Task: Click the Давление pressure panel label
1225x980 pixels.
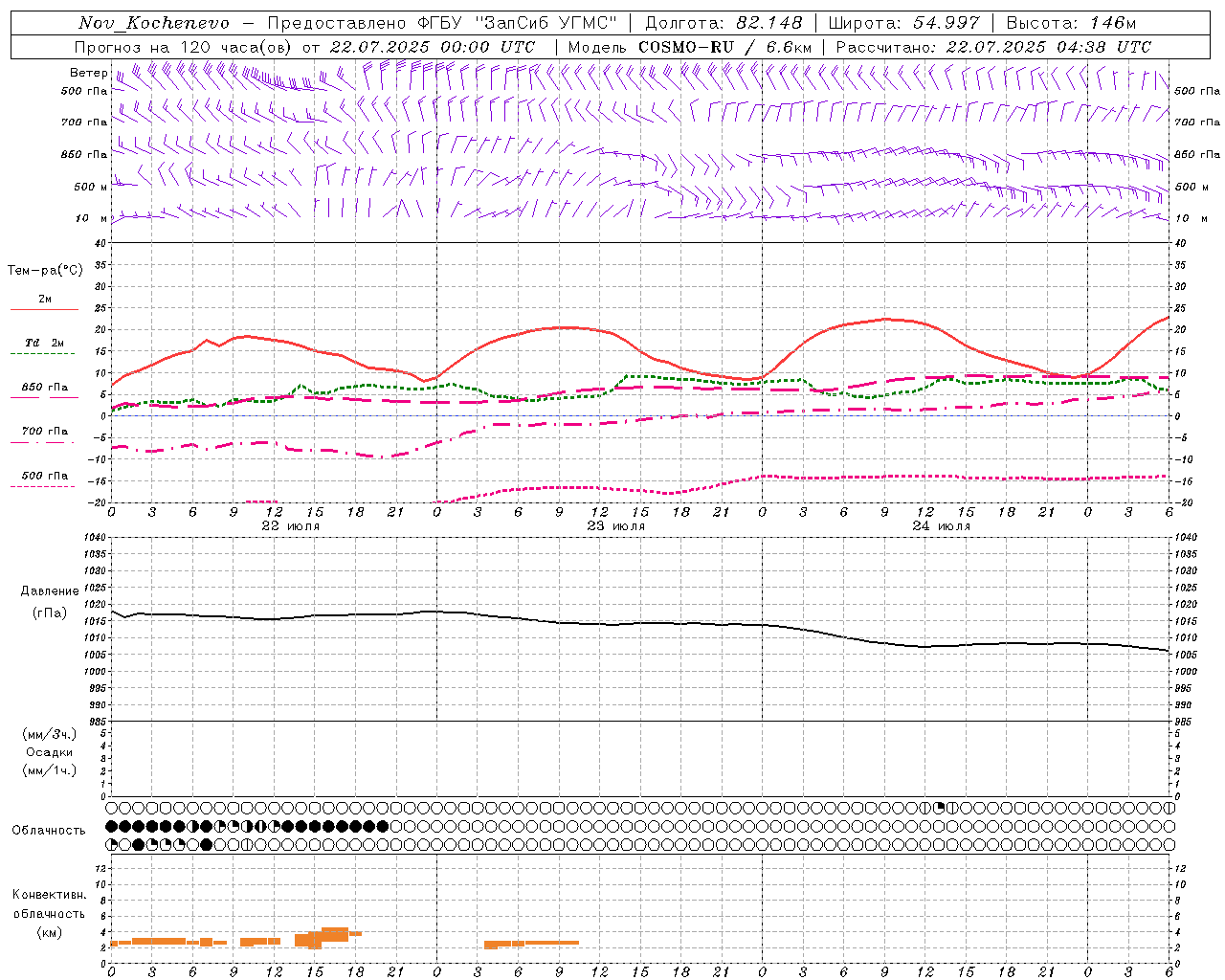Action: 50,591
